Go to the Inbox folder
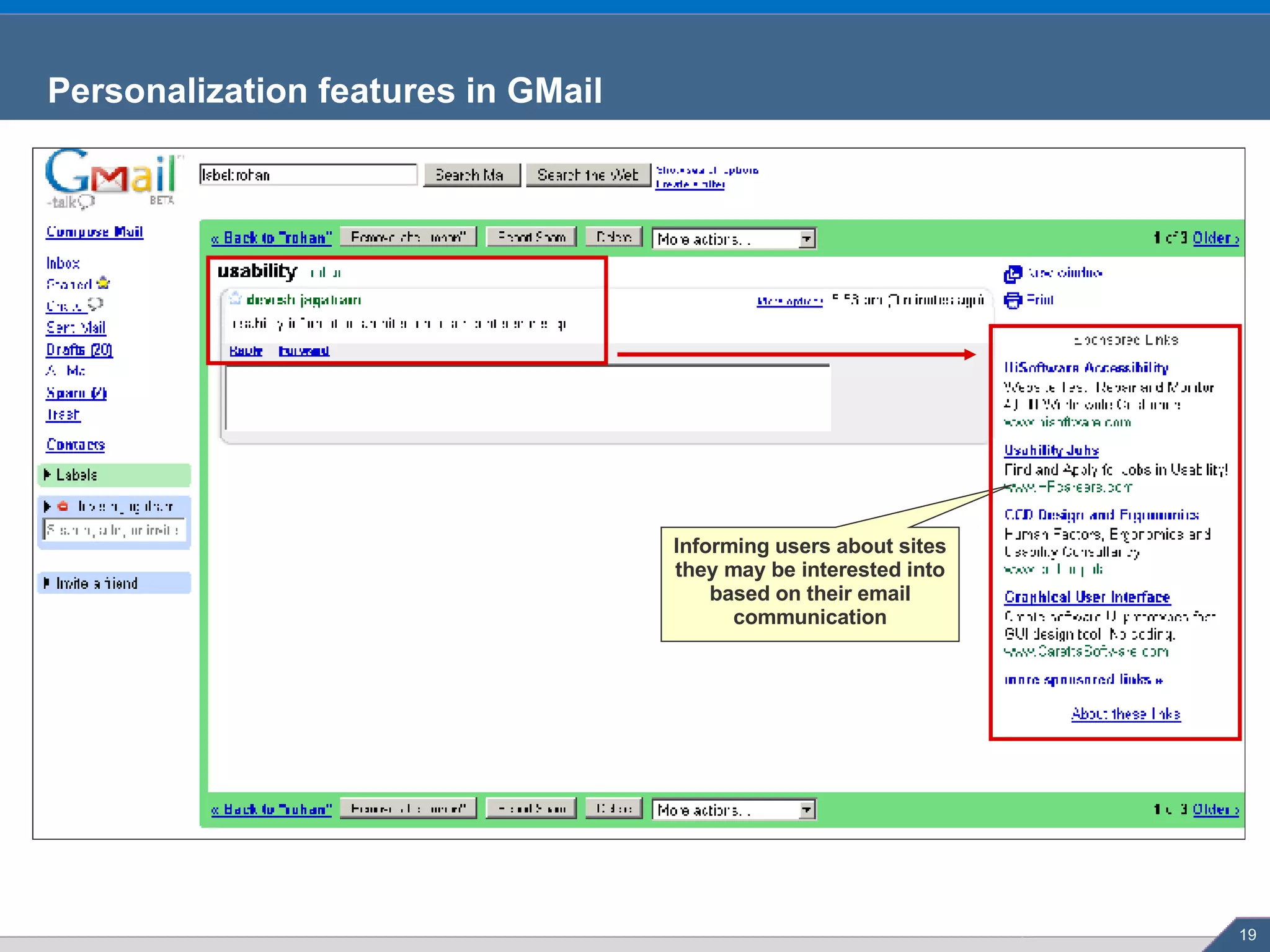Screen dimensions: 1270x952 tap(63, 263)
